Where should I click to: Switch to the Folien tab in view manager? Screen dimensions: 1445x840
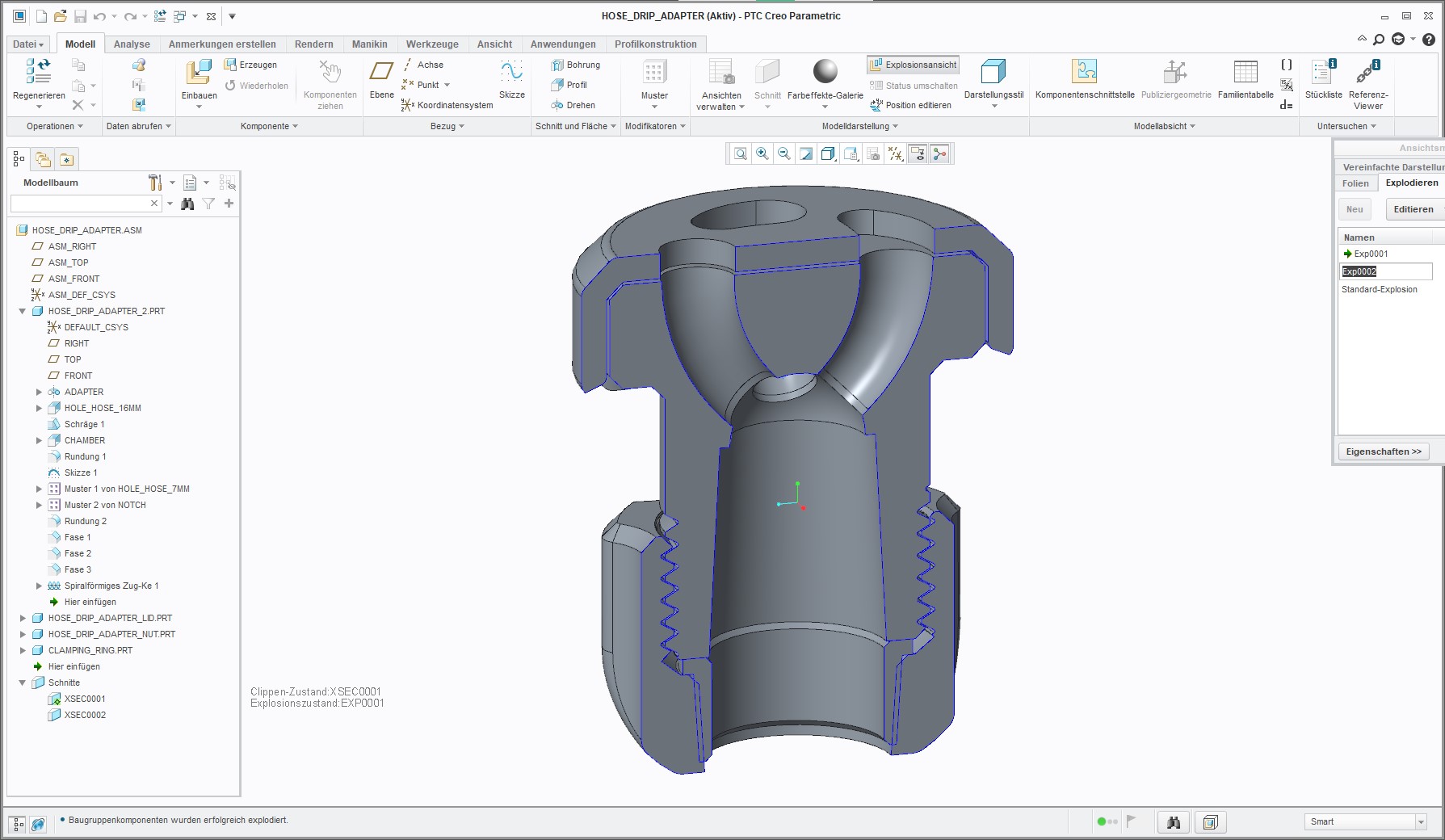tap(1355, 183)
